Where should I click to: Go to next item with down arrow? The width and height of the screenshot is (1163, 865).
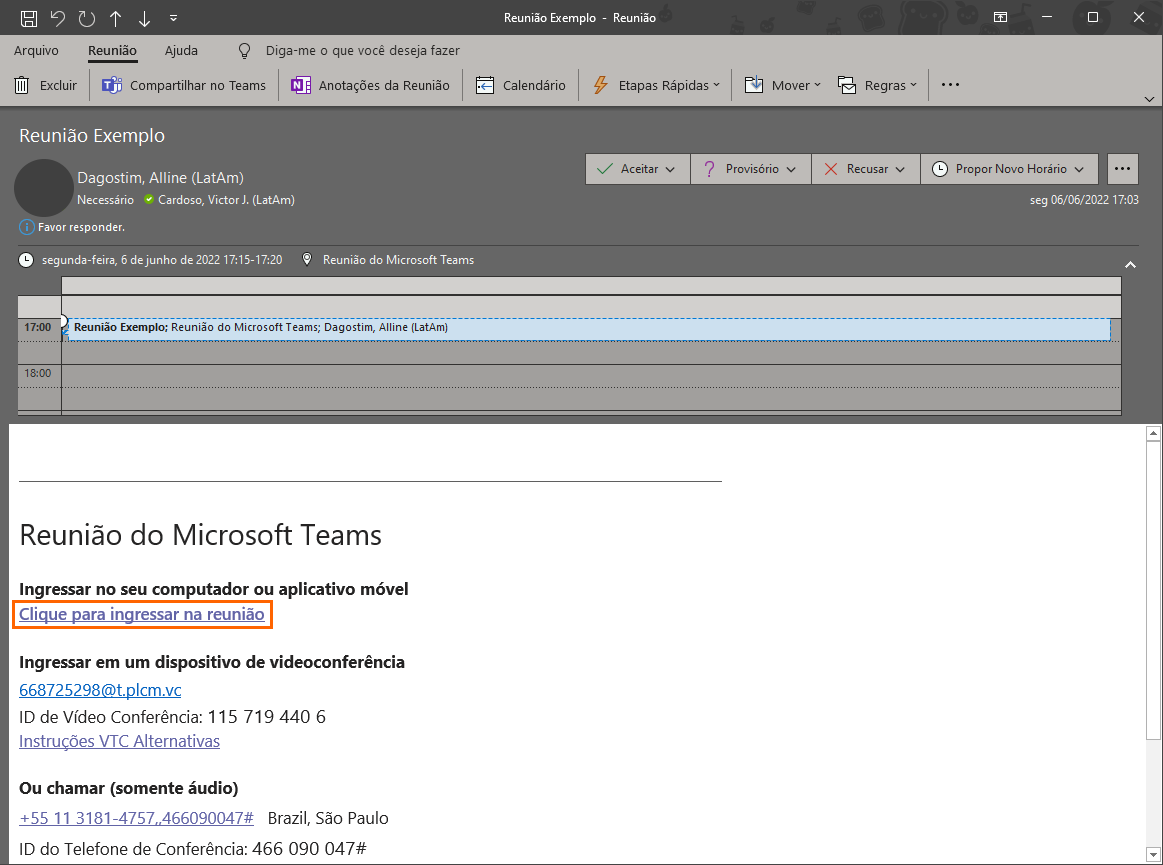pos(145,18)
